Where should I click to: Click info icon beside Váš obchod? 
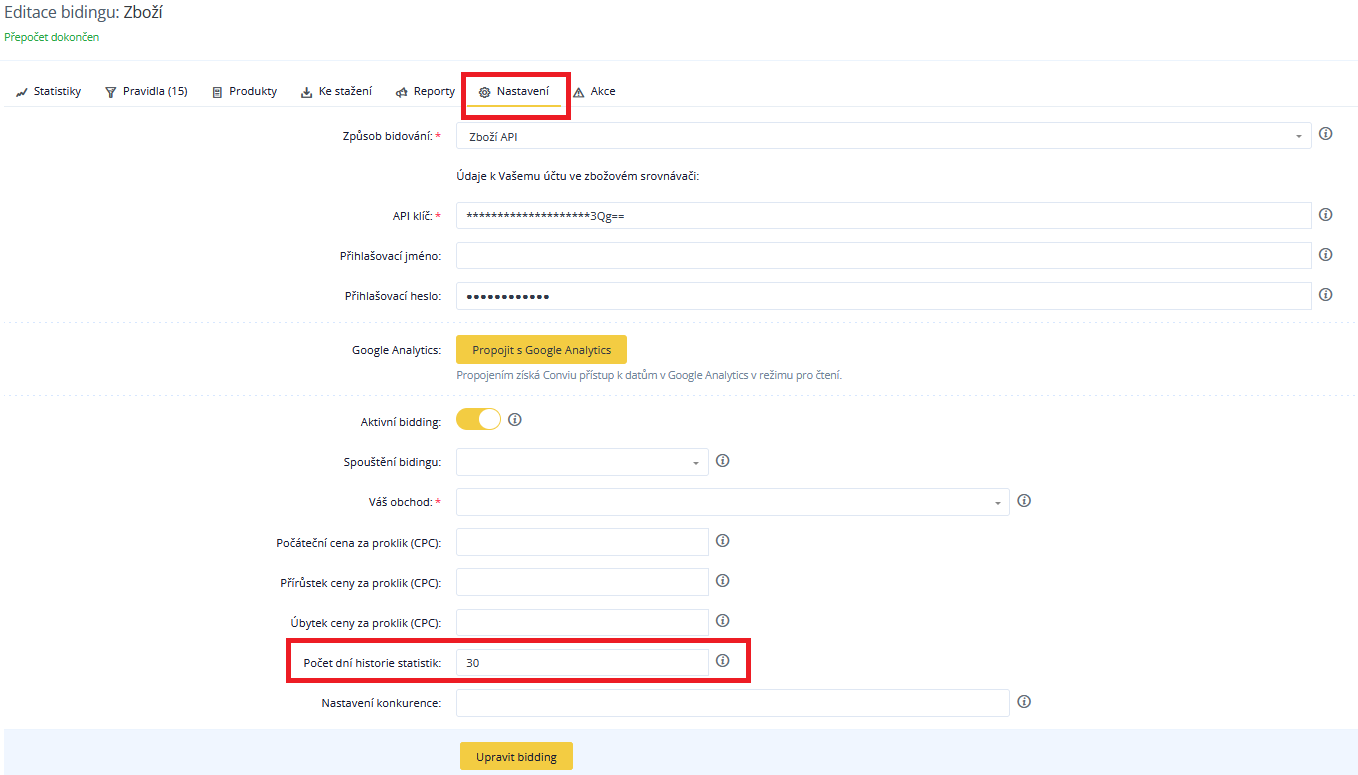pos(1024,501)
